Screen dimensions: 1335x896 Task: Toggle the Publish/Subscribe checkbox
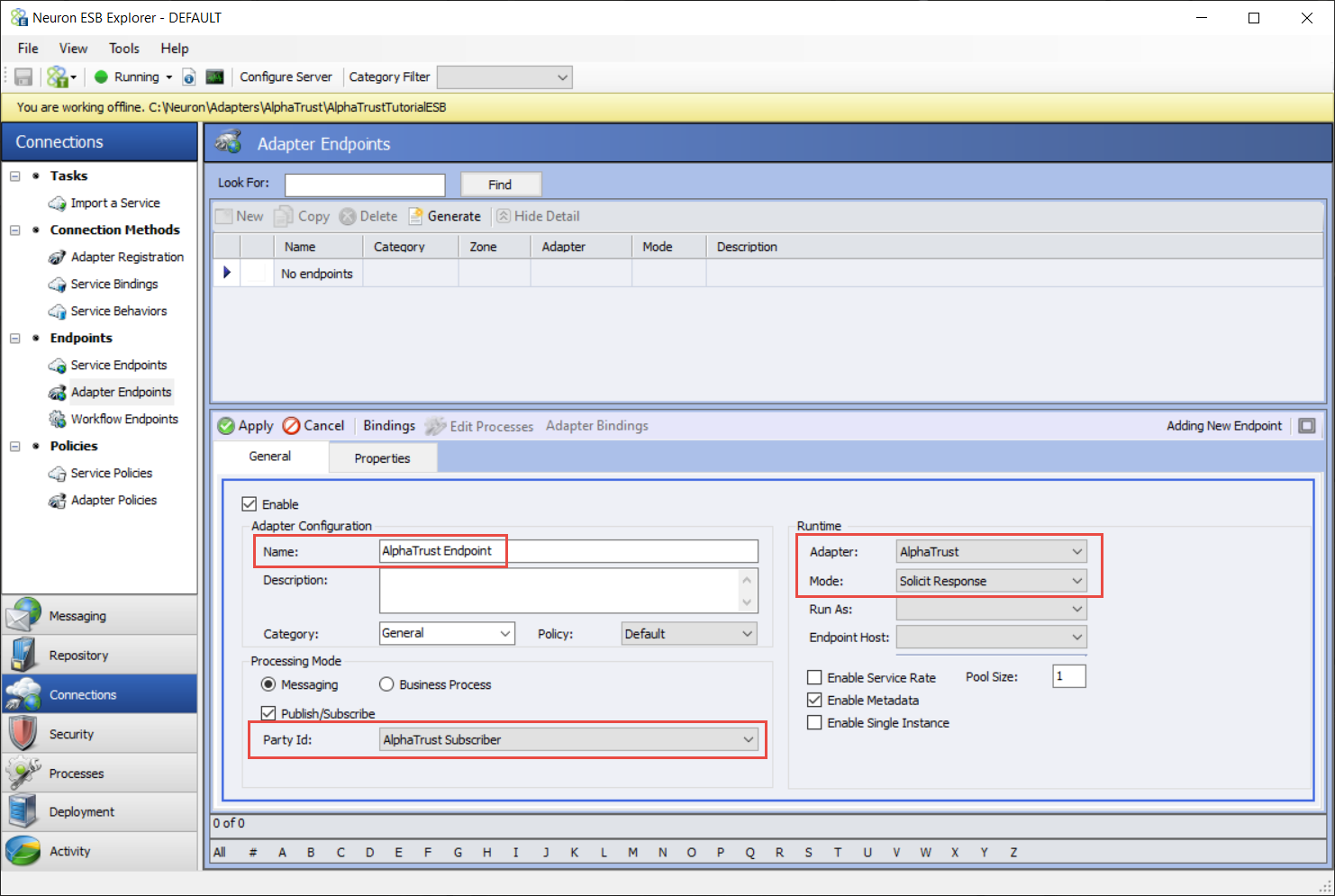(268, 713)
